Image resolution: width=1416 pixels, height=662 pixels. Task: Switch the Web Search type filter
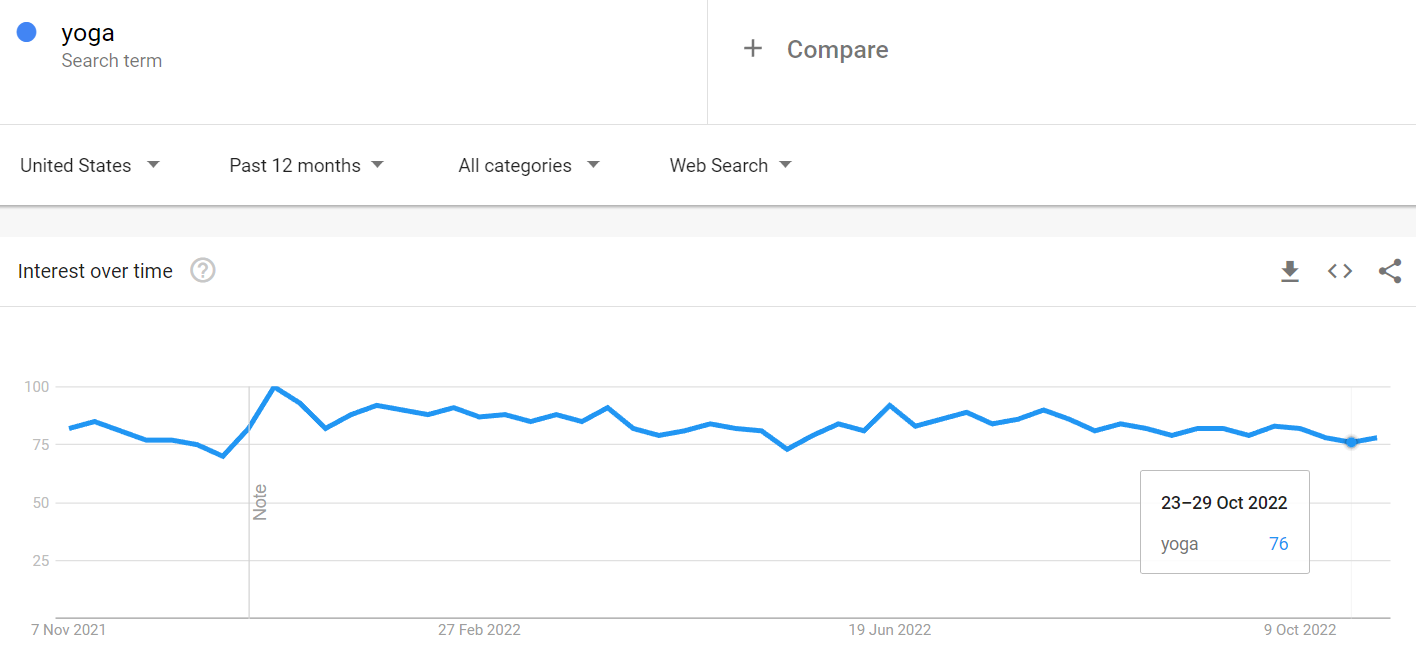point(730,165)
